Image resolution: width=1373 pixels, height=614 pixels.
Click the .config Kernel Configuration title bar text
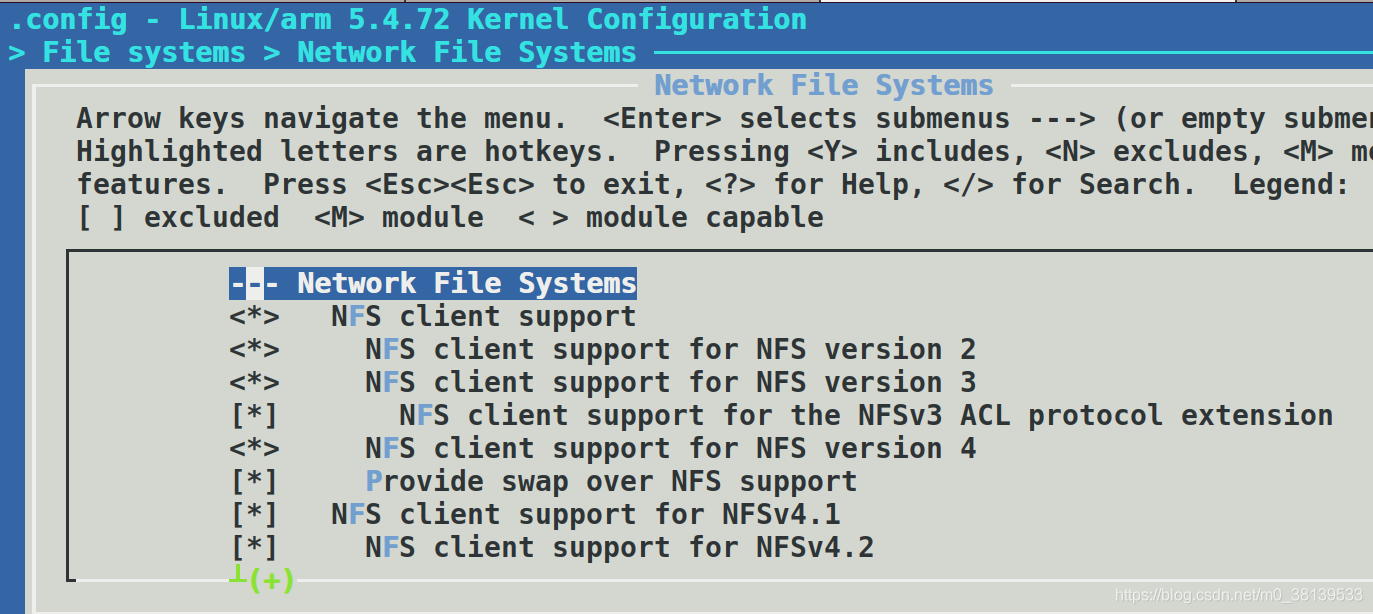(x=407, y=19)
